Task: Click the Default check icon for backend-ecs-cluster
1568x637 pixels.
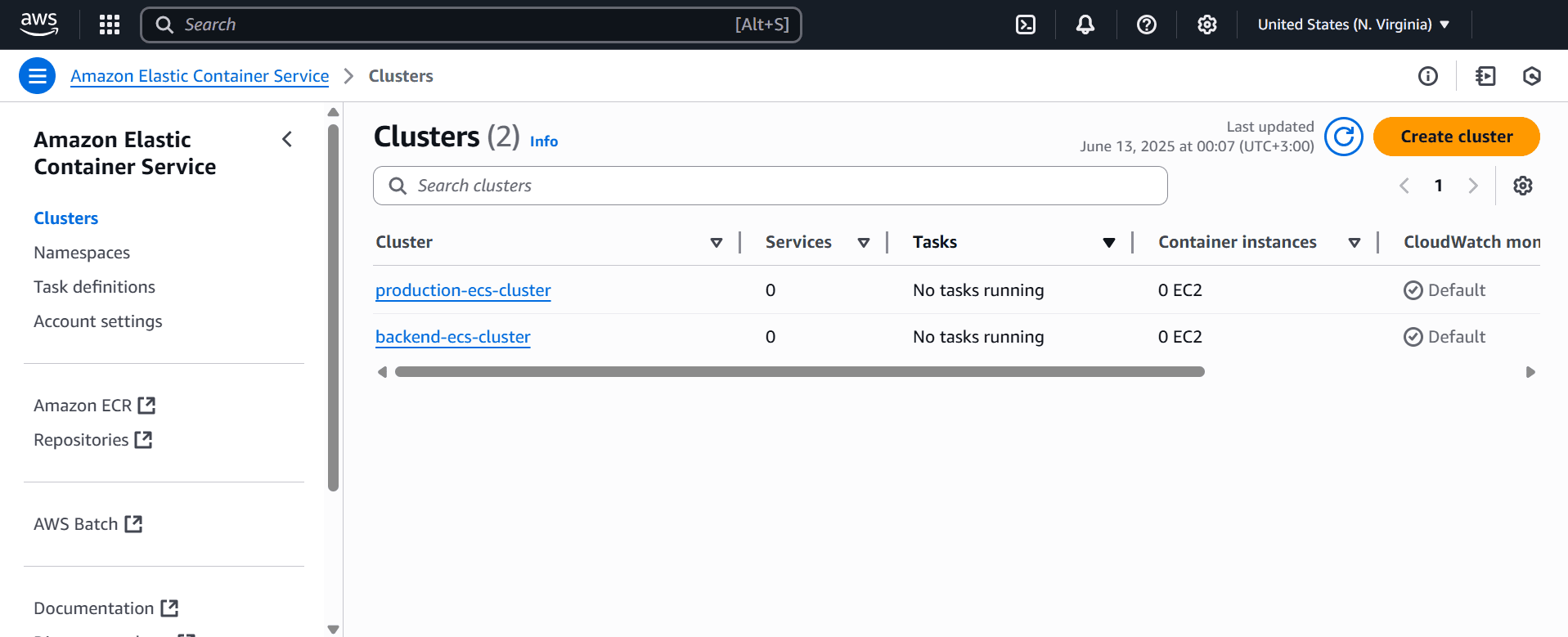Action: point(1413,337)
